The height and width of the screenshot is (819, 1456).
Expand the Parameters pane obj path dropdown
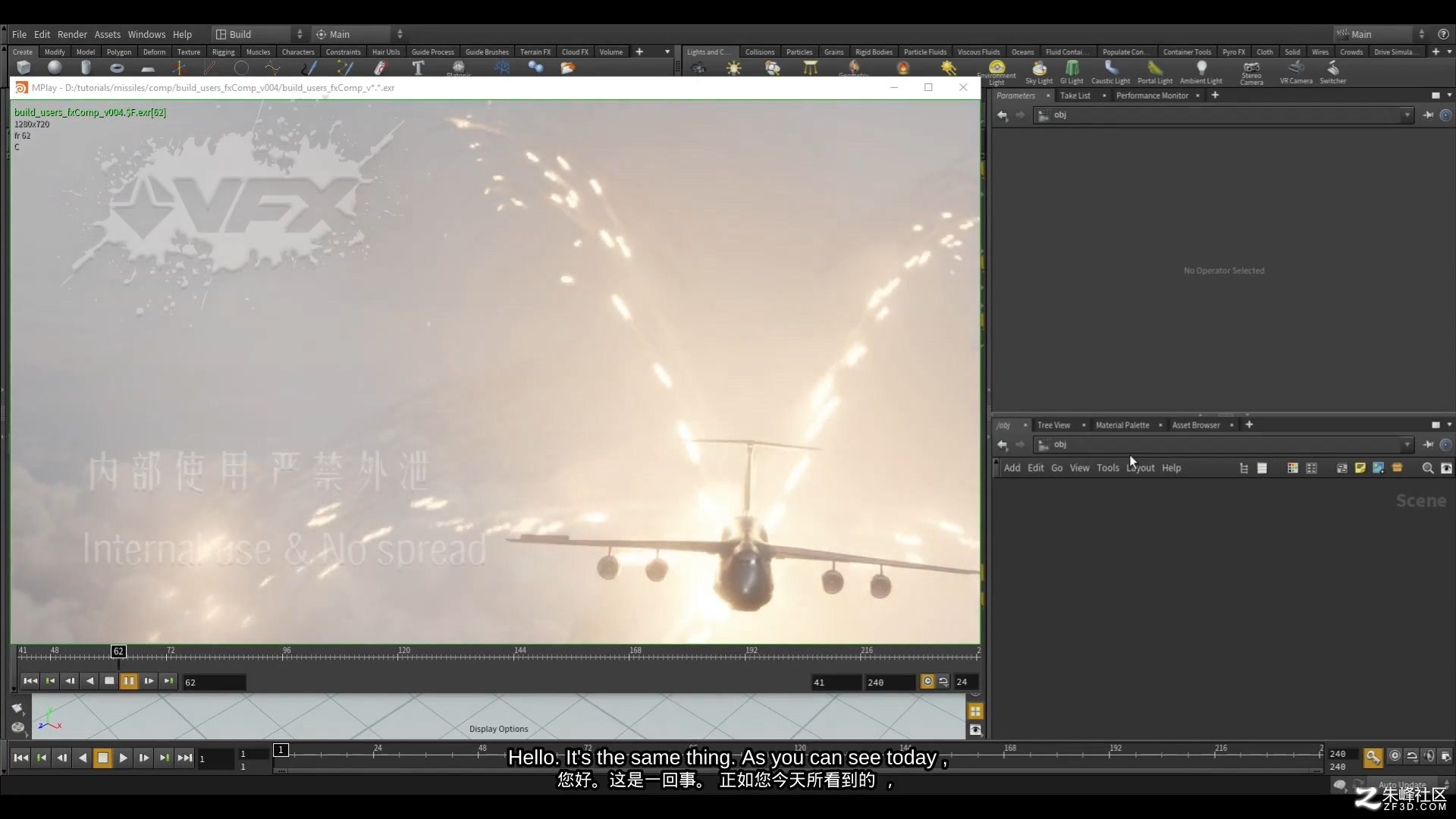click(1407, 115)
